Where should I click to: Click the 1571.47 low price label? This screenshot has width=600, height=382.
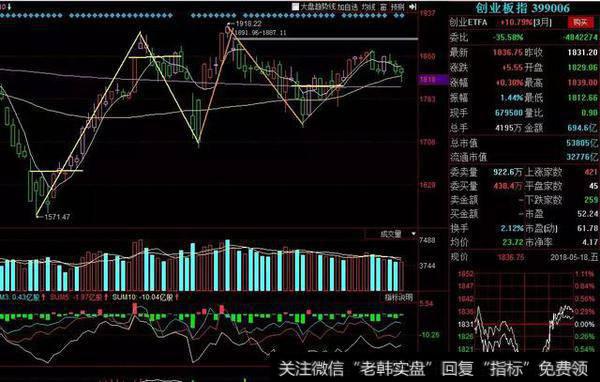pyautogui.click(x=57, y=217)
